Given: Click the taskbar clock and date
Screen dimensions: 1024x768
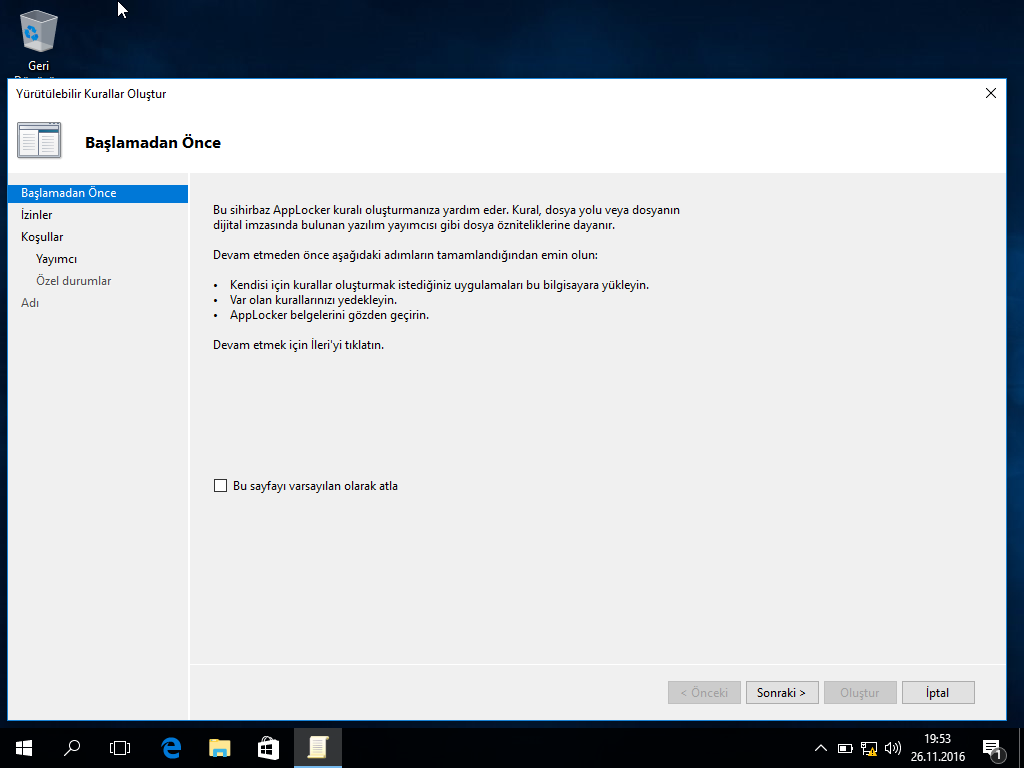Looking at the screenshot, I should point(937,747).
